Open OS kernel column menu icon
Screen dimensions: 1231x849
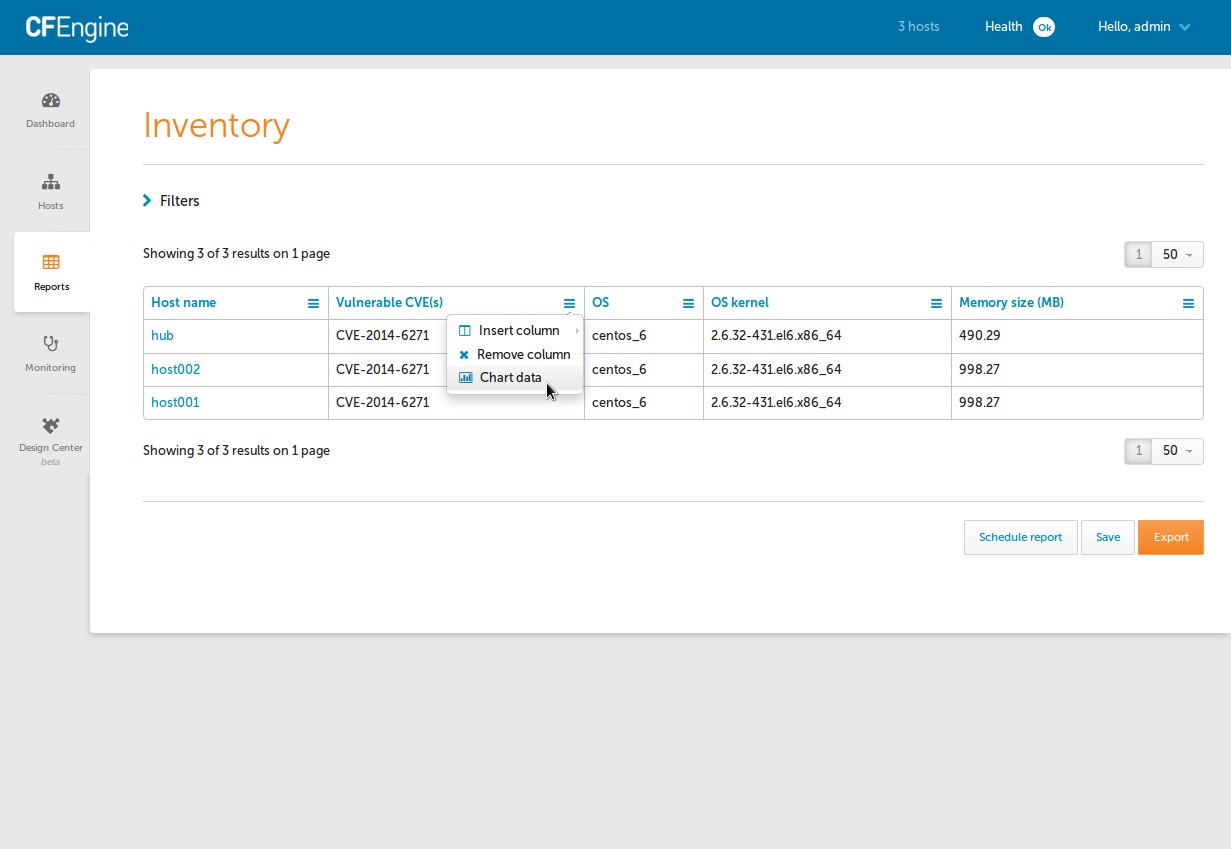coord(936,304)
